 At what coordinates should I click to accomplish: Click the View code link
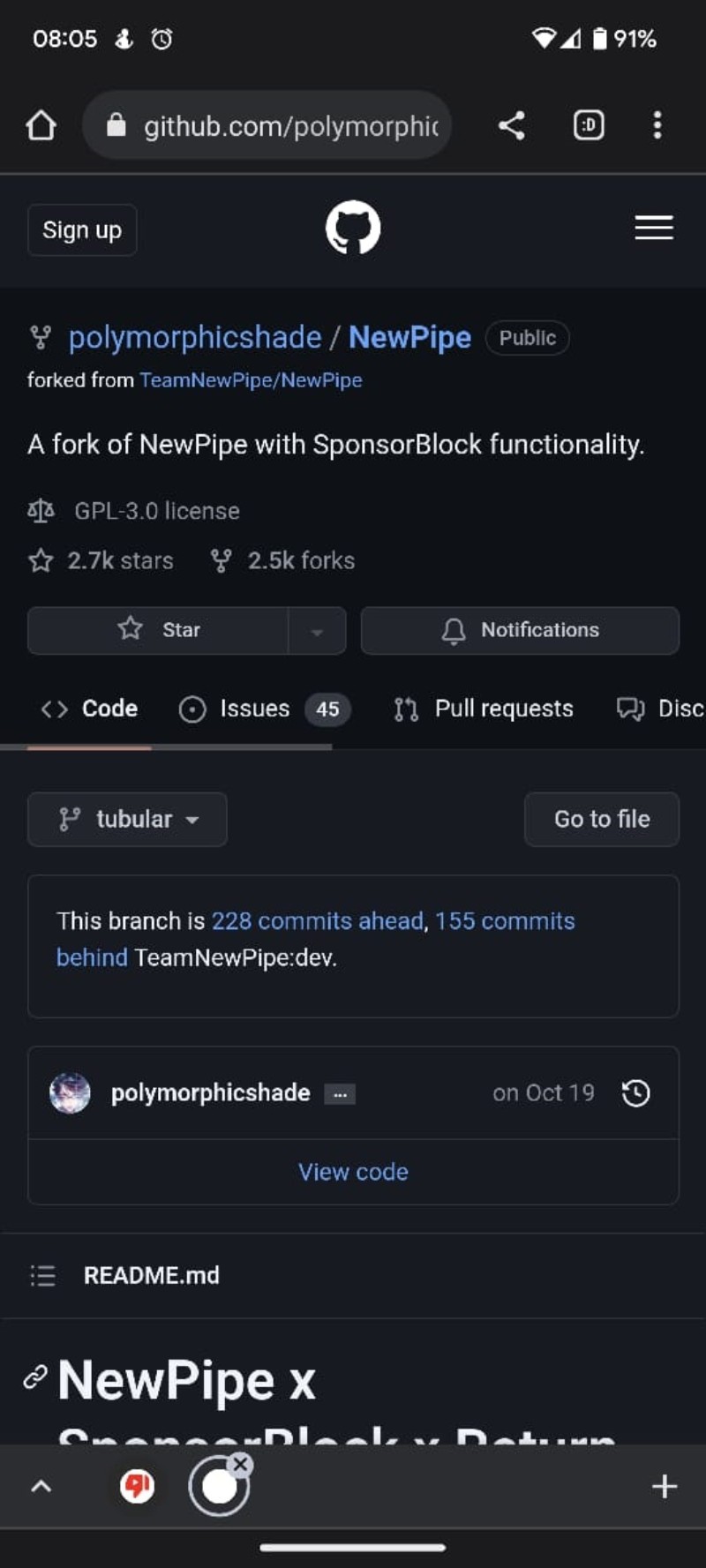coord(353,1172)
